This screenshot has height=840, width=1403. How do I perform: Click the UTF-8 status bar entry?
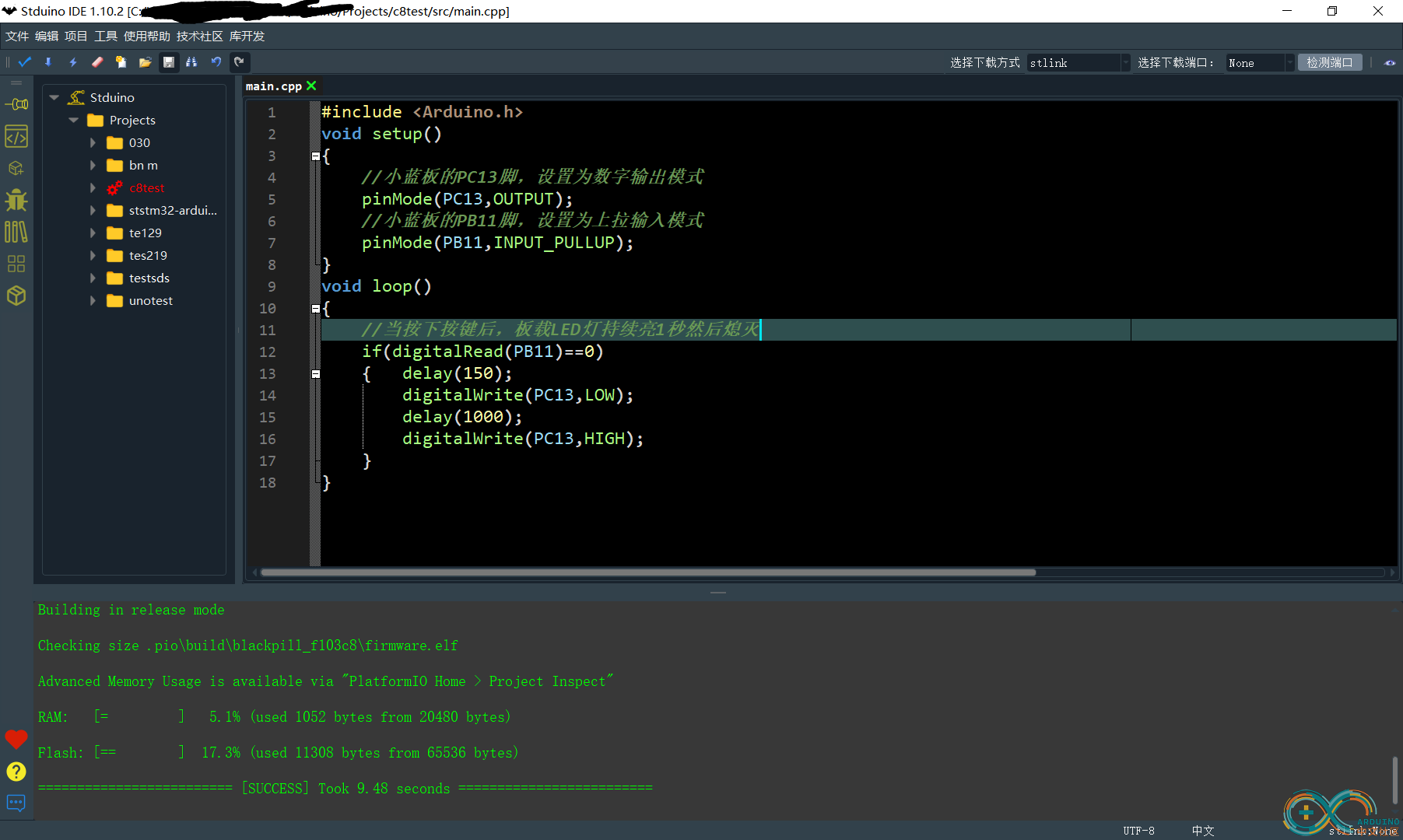pyautogui.click(x=1138, y=831)
